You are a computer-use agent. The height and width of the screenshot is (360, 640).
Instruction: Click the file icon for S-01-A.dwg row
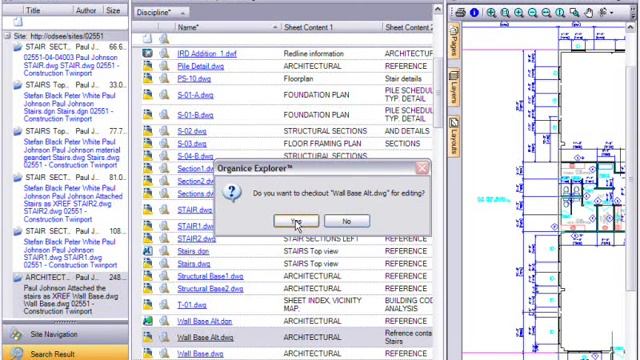[x=147, y=95]
